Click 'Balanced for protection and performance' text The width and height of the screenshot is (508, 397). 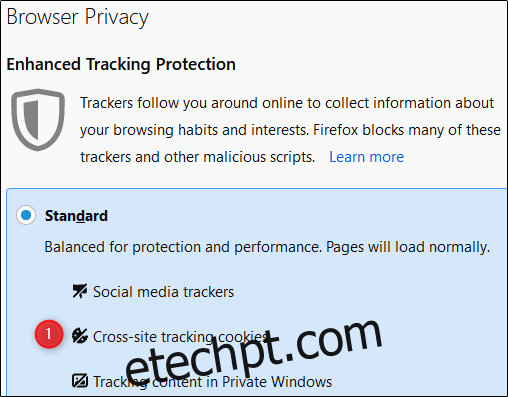(183, 247)
